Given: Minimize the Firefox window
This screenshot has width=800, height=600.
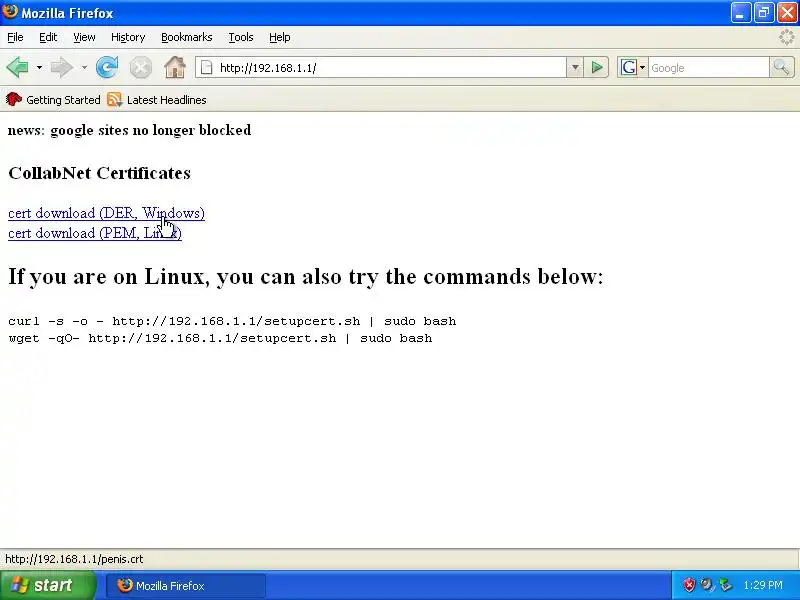Looking at the screenshot, I should pyautogui.click(x=741, y=13).
